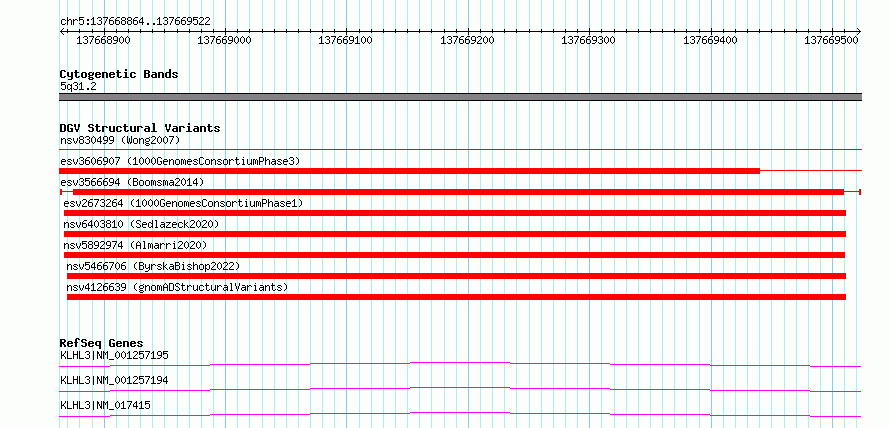
Task: Click ruler tick label 137668900
Action: [x=103, y=40]
